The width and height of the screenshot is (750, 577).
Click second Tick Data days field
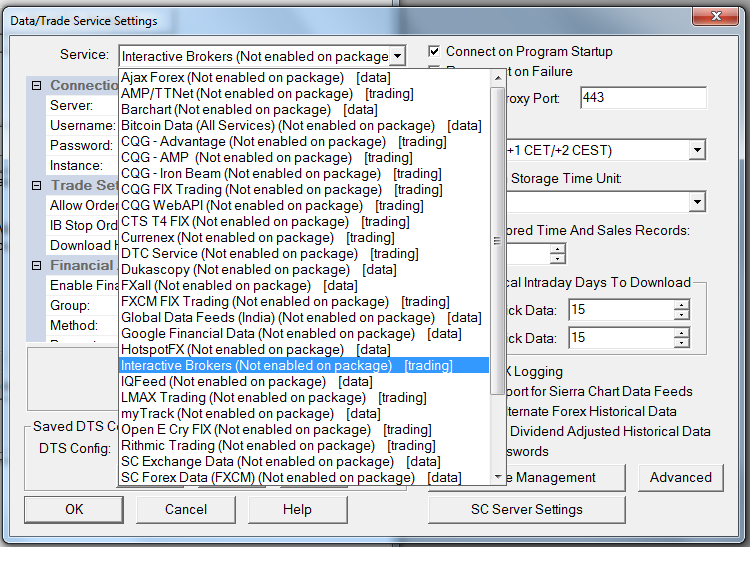[621, 338]
